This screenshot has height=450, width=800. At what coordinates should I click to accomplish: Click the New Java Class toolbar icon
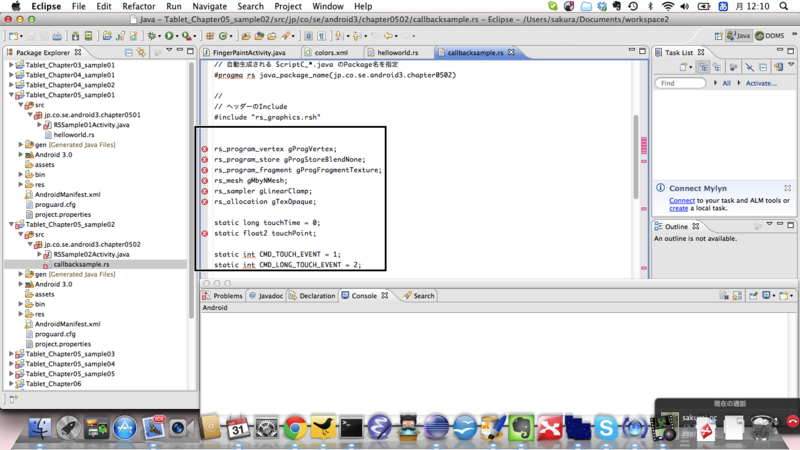tap(223, 36)
